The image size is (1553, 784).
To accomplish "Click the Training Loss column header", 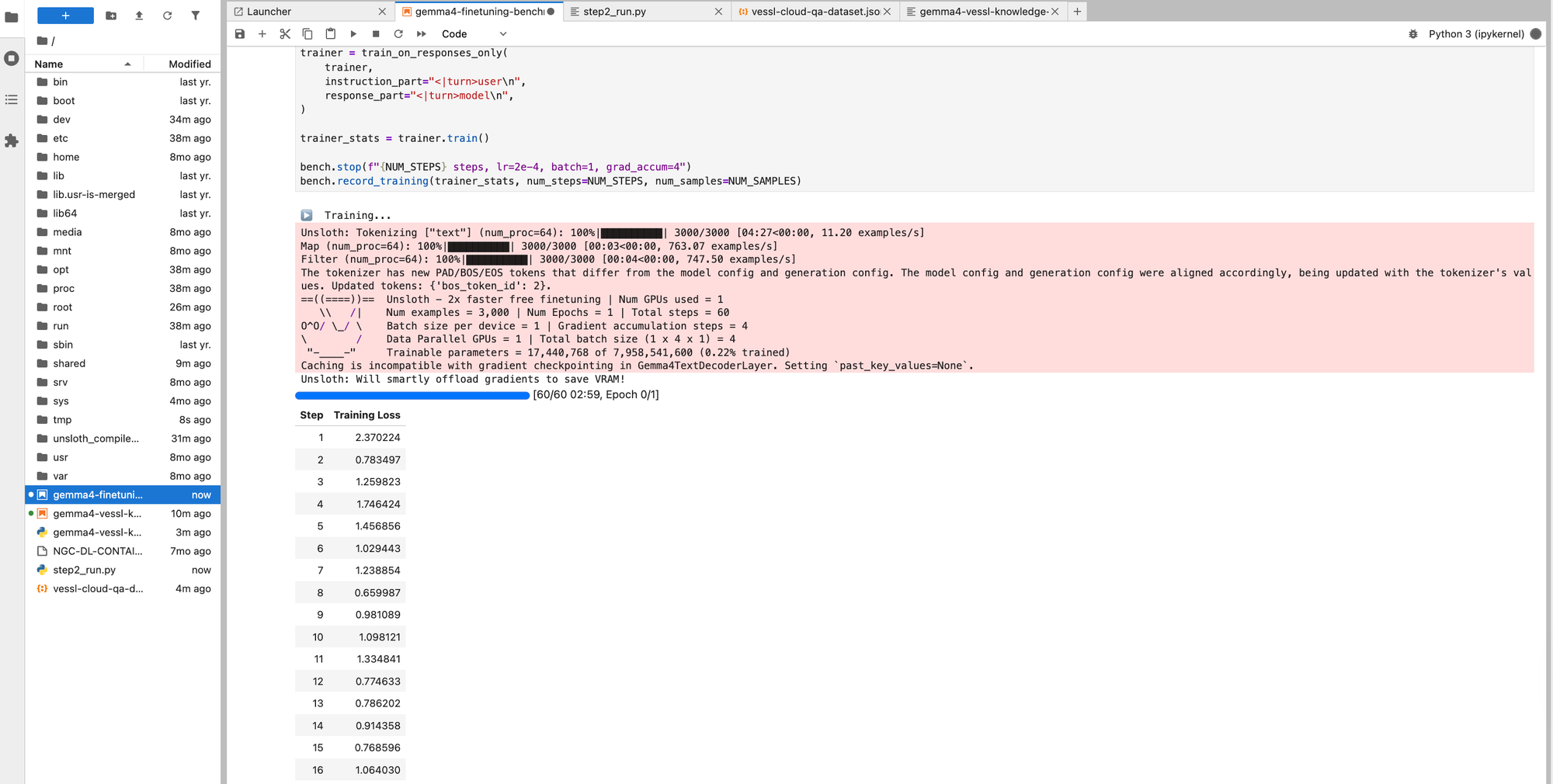I will pos(367,415).
